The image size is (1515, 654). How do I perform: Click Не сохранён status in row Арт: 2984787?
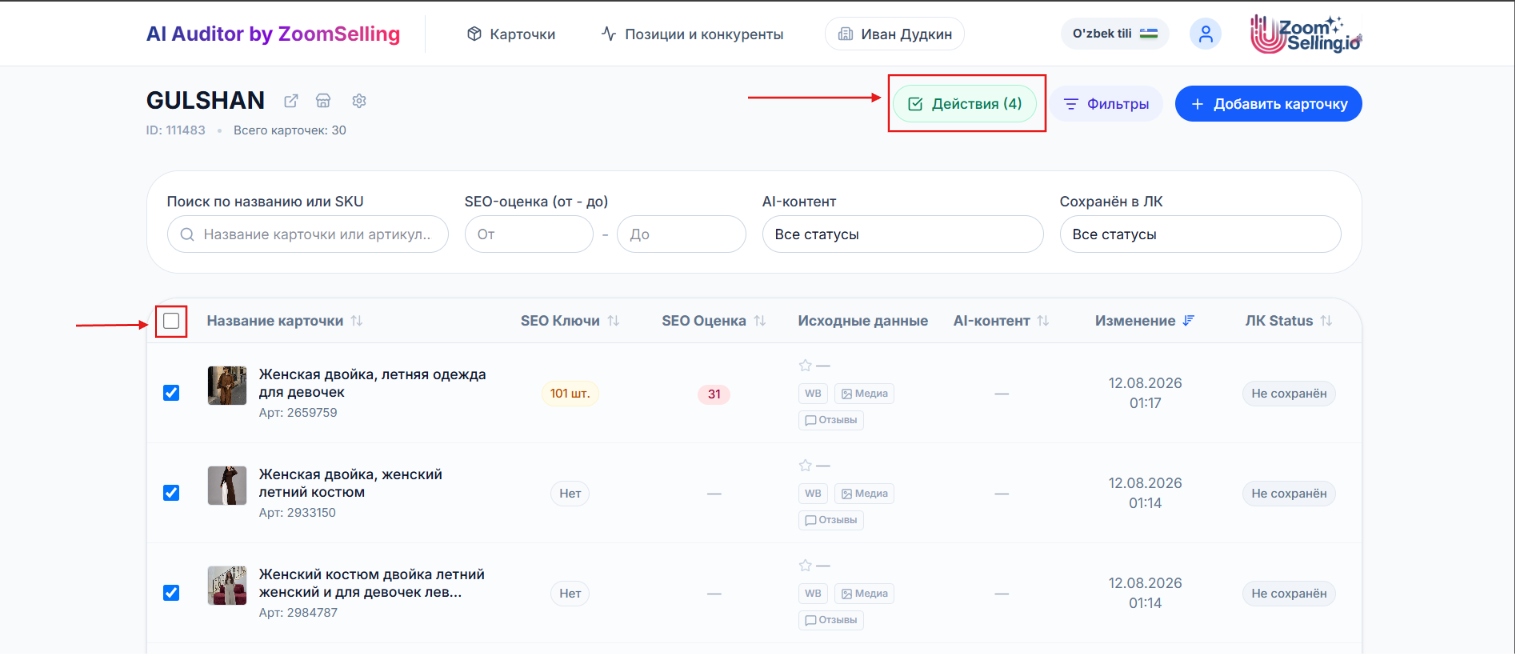point(1289,593)
